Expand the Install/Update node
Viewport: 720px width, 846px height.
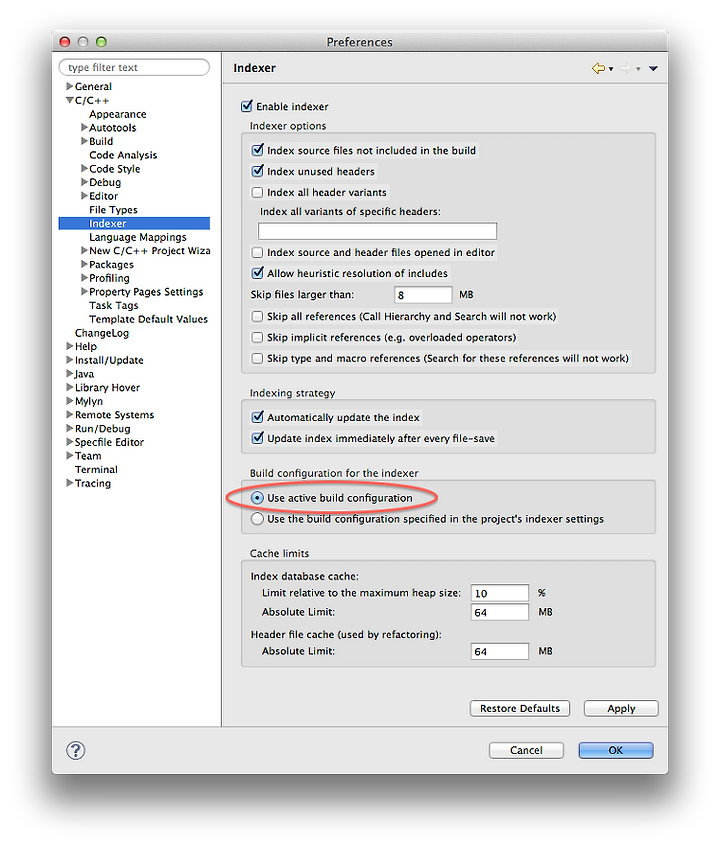coord(70,360)
